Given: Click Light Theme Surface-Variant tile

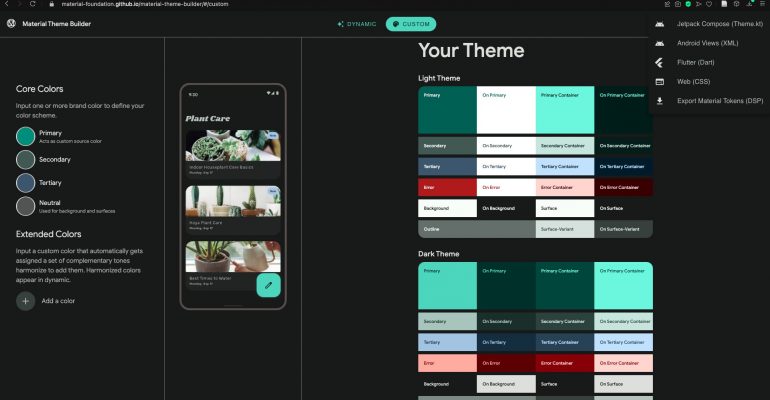Looking at the screenshot, I should (565, 229).
